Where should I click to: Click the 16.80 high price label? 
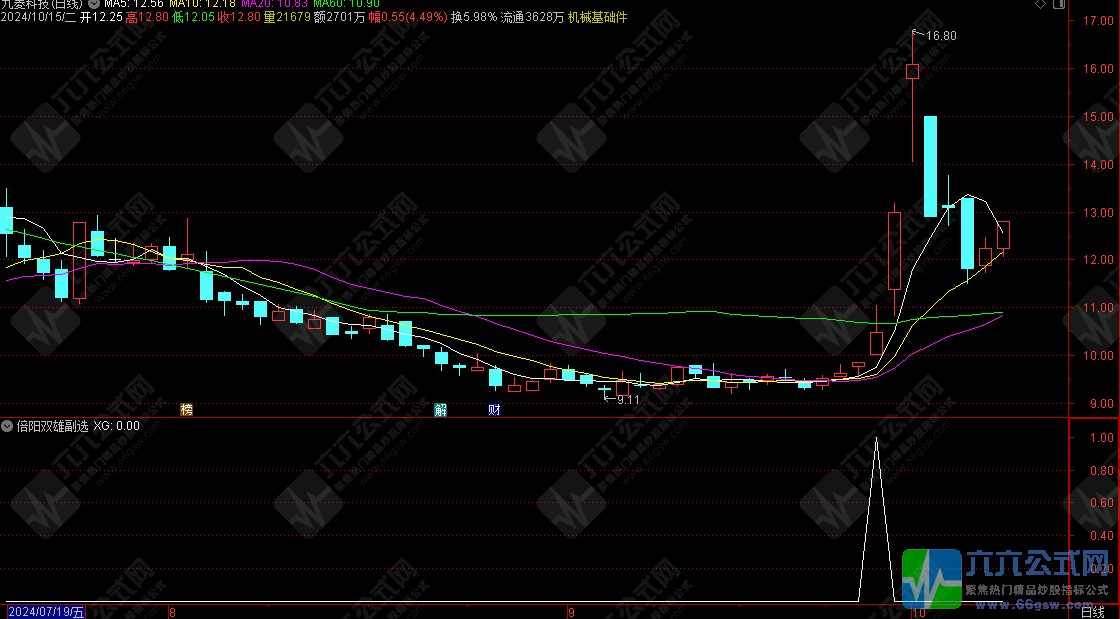point(941,36)
